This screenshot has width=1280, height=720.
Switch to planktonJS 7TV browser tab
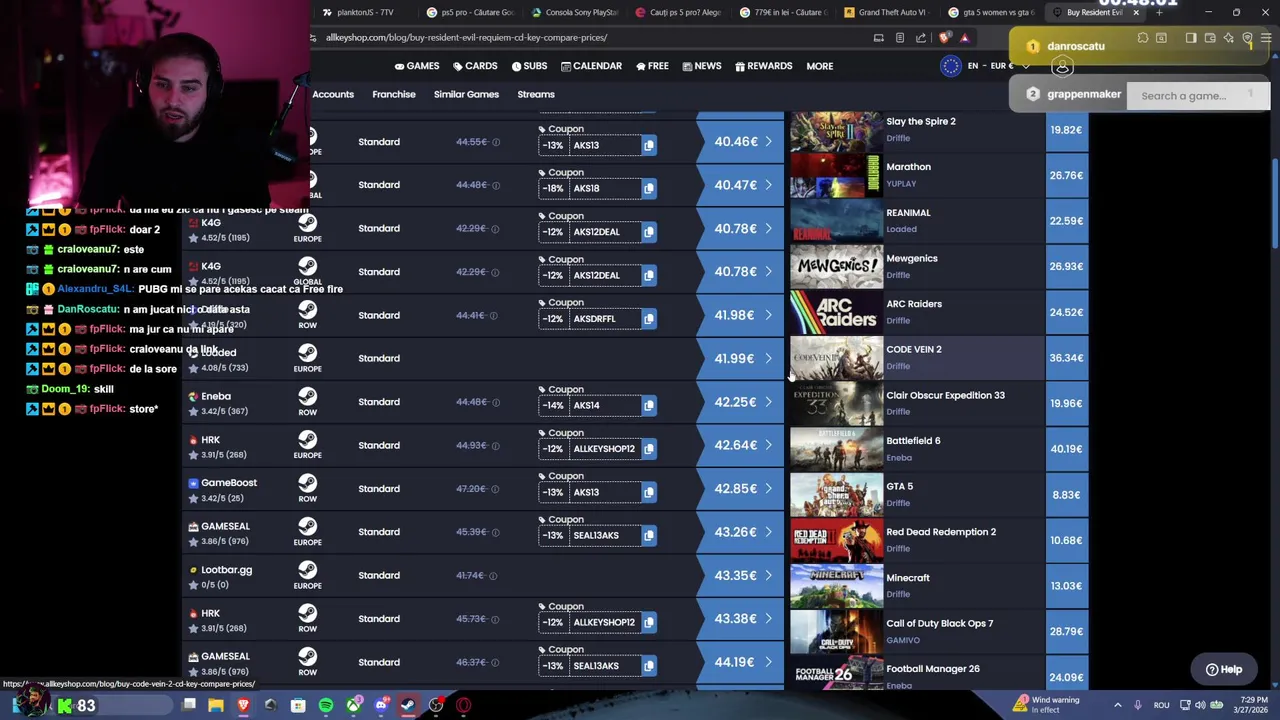[365, 12]
